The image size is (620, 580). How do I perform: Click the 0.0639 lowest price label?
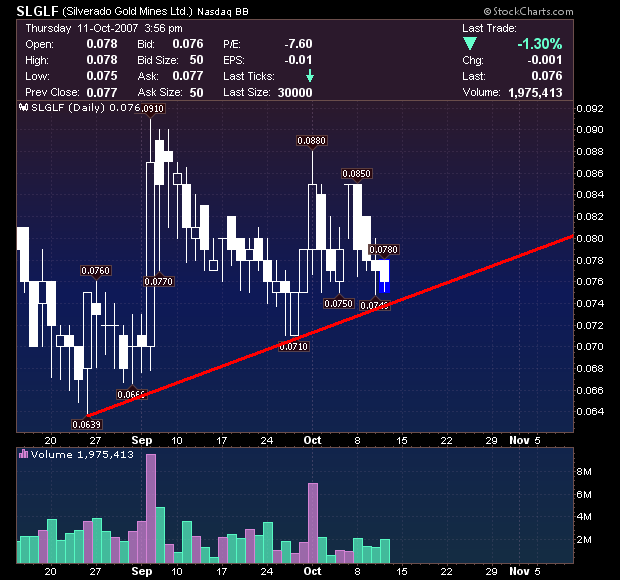coord(87,425)
